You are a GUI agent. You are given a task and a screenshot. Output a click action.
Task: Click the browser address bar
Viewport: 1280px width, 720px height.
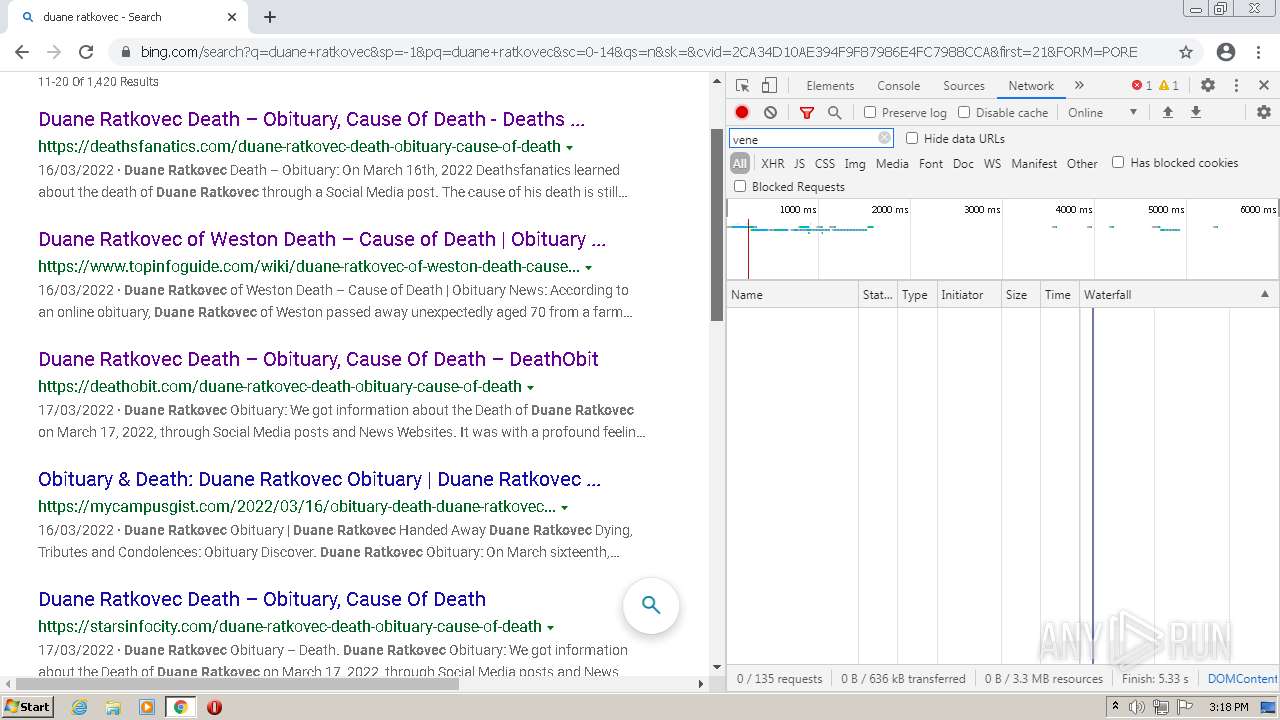pos(639,52)
